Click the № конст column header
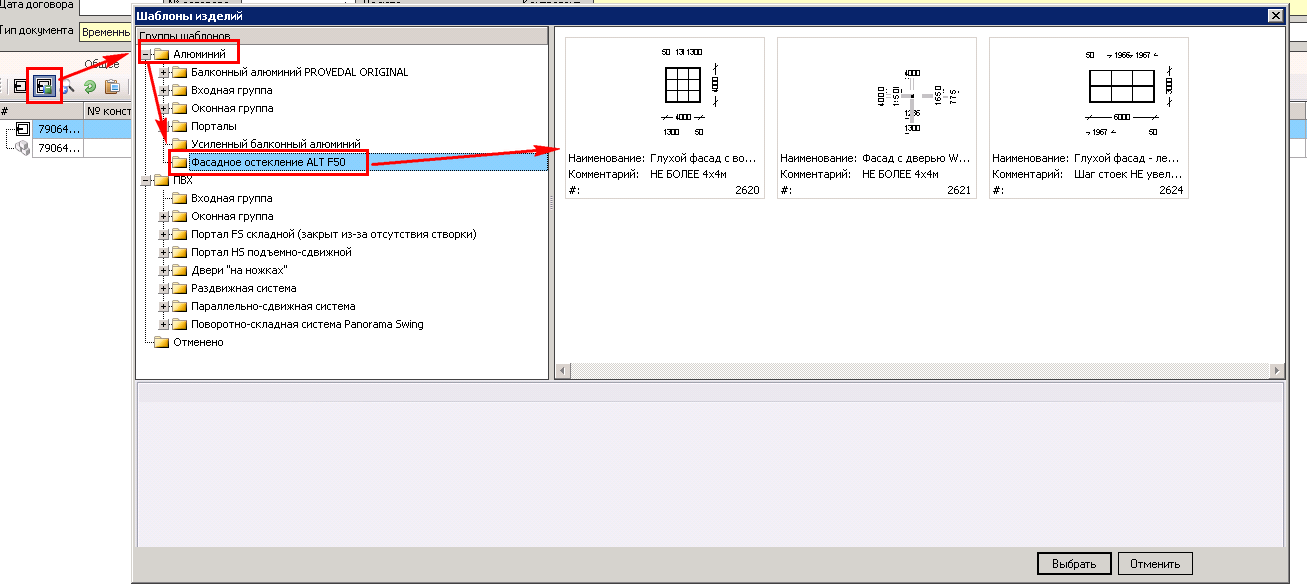The image size is (1307, 587). pyautogui.click(x=108, y=112)
